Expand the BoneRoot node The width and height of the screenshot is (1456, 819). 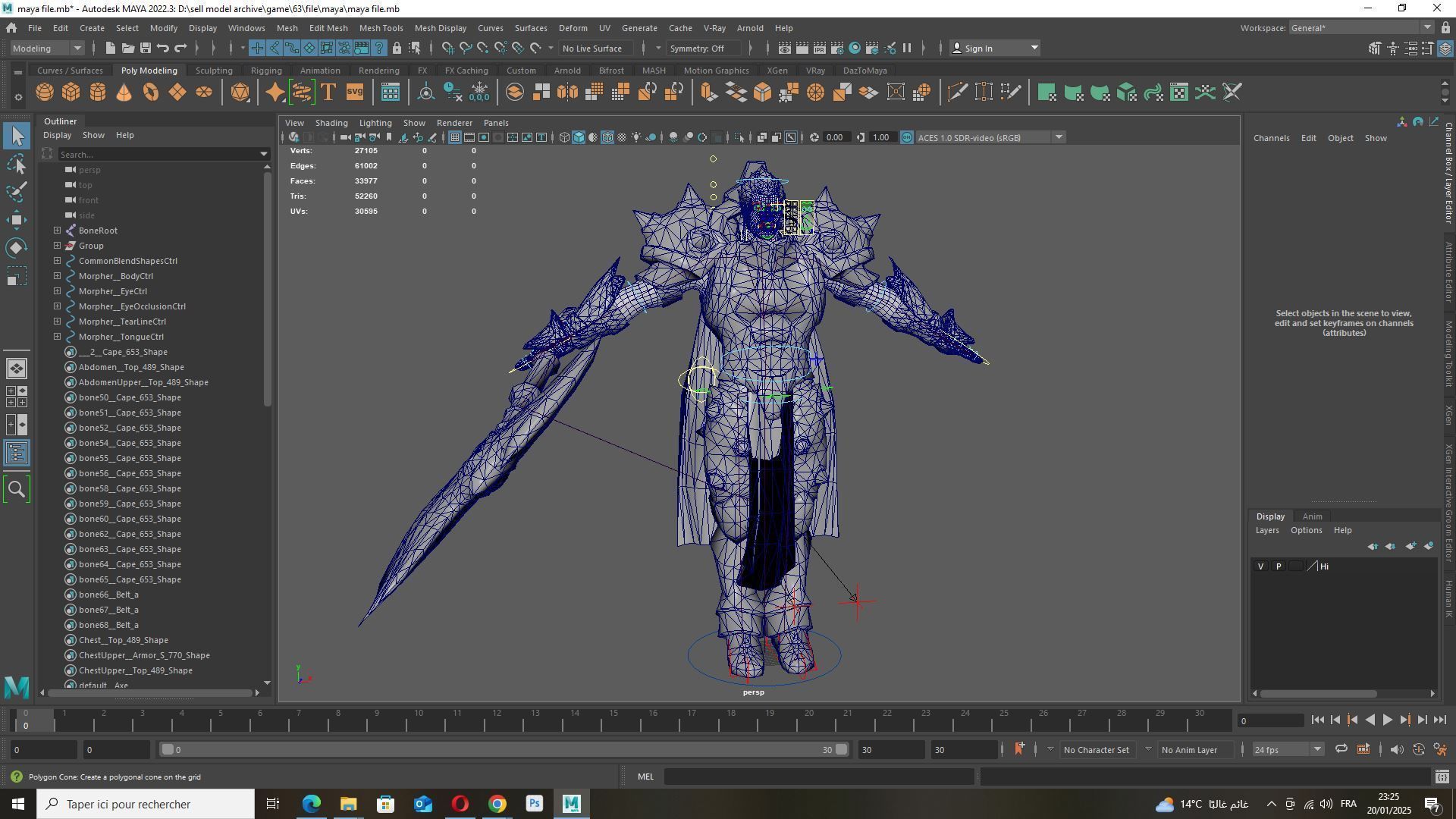tap(58, 231)
